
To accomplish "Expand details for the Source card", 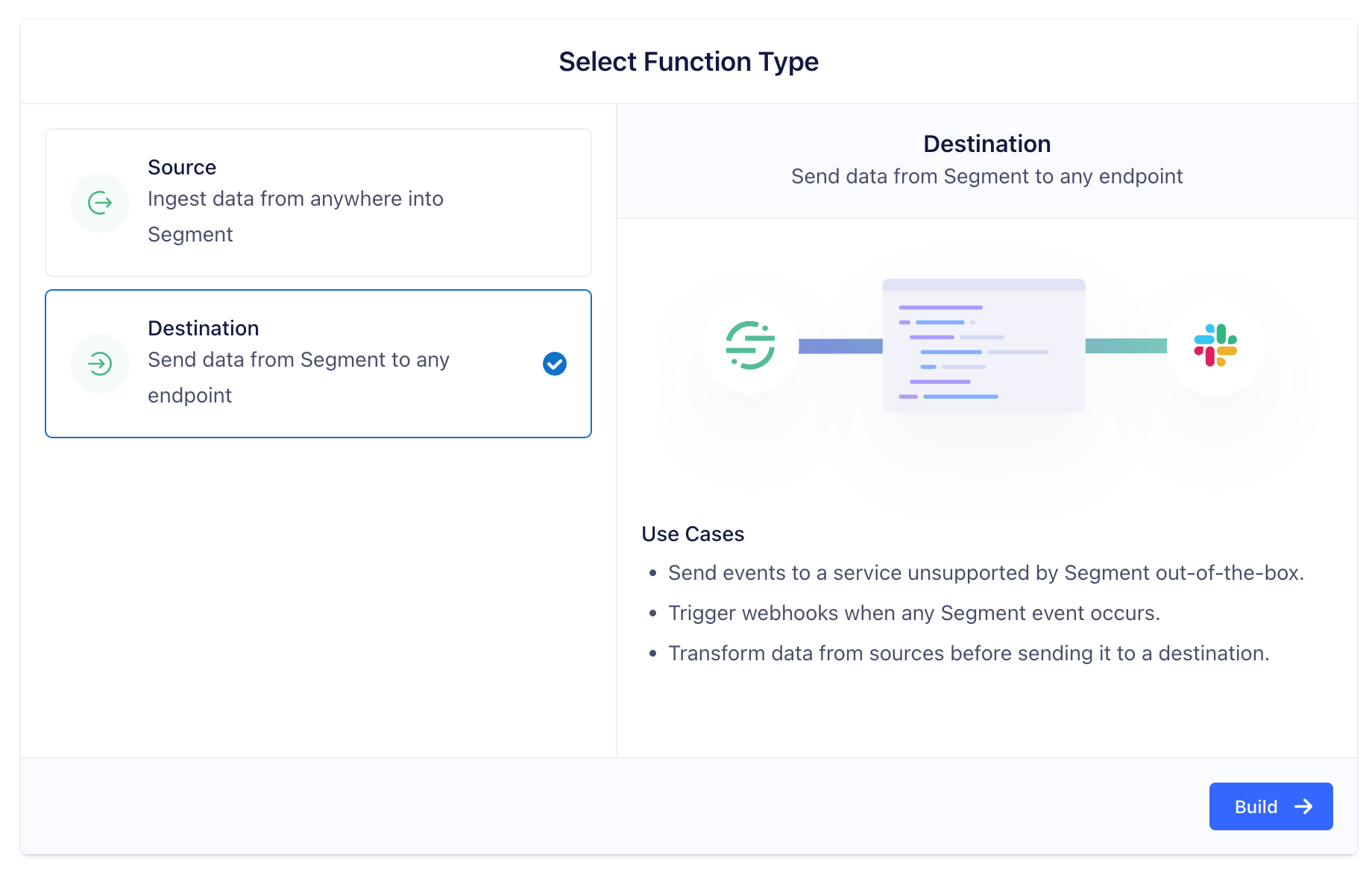I will (318, 202).
